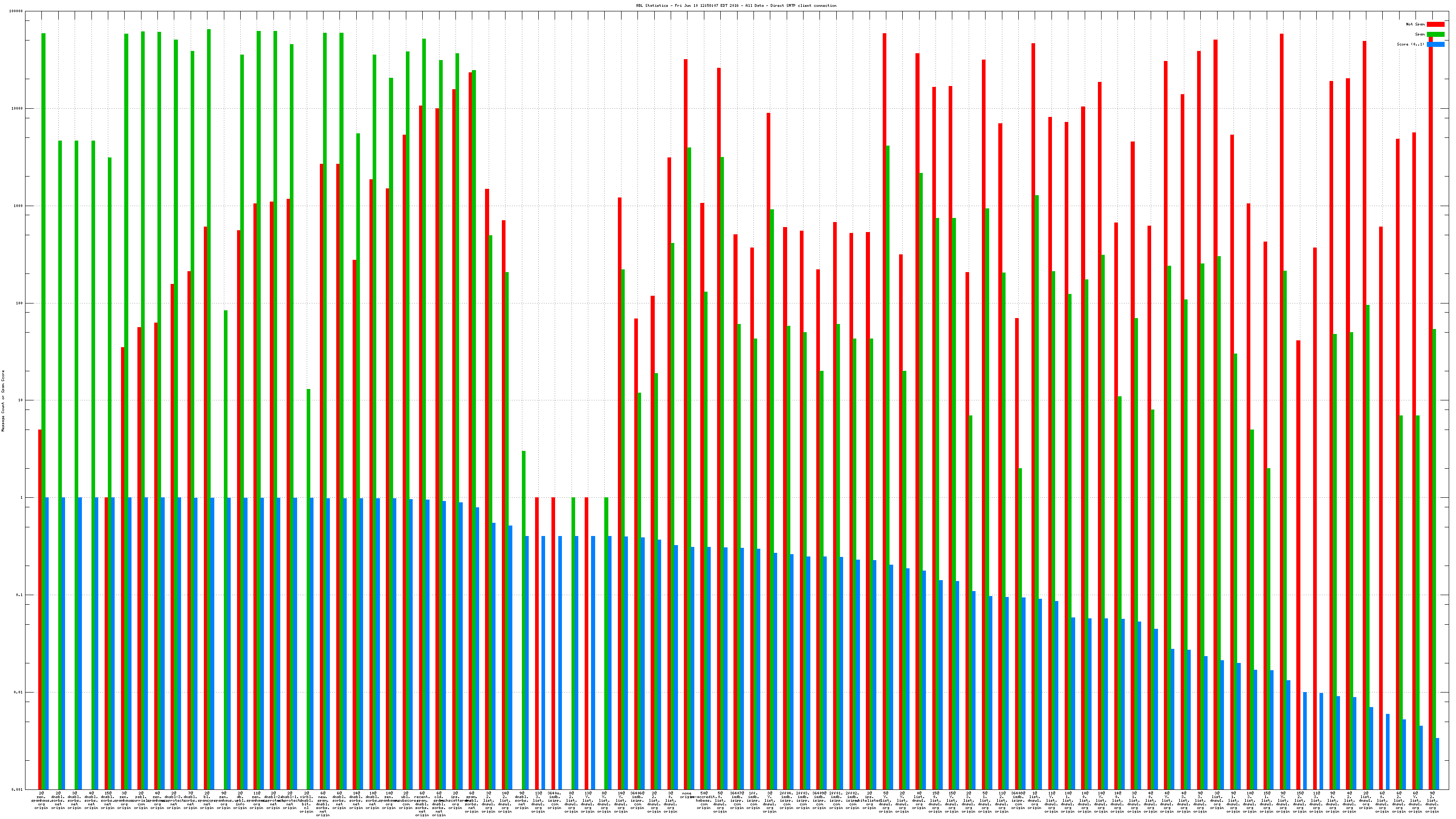The height and width of the screenshot is (819, 1456).
Task: Click the '50@ sa-accredit.habeas.com' x-axis label
Action: (x=704, y=800)
